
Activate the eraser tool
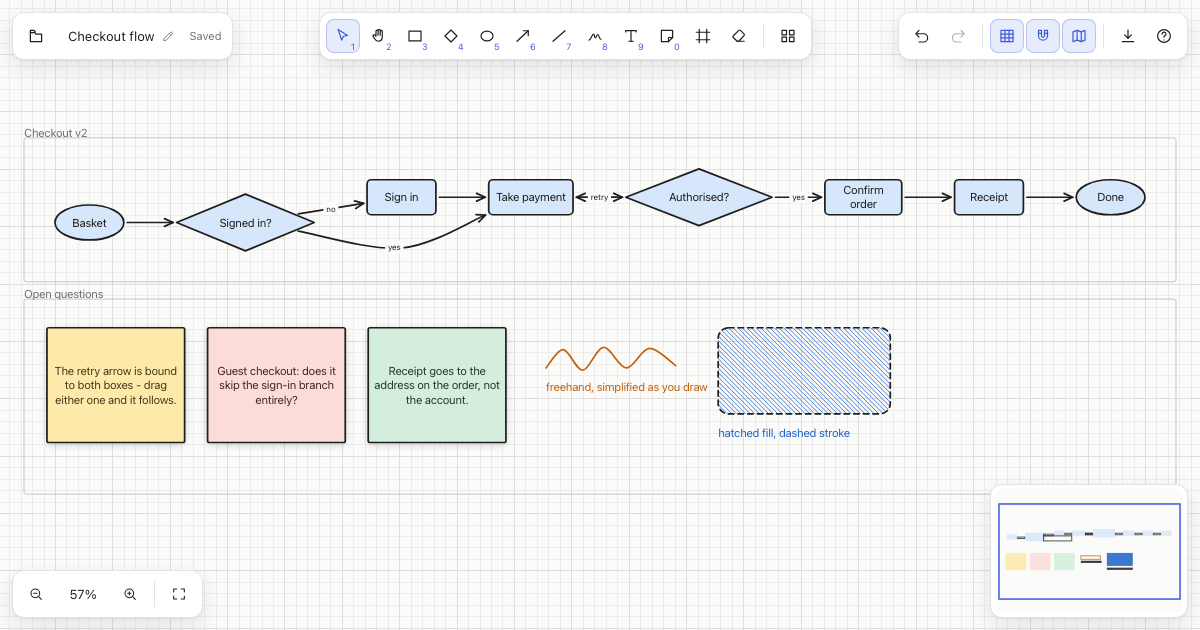click(739, 36)
